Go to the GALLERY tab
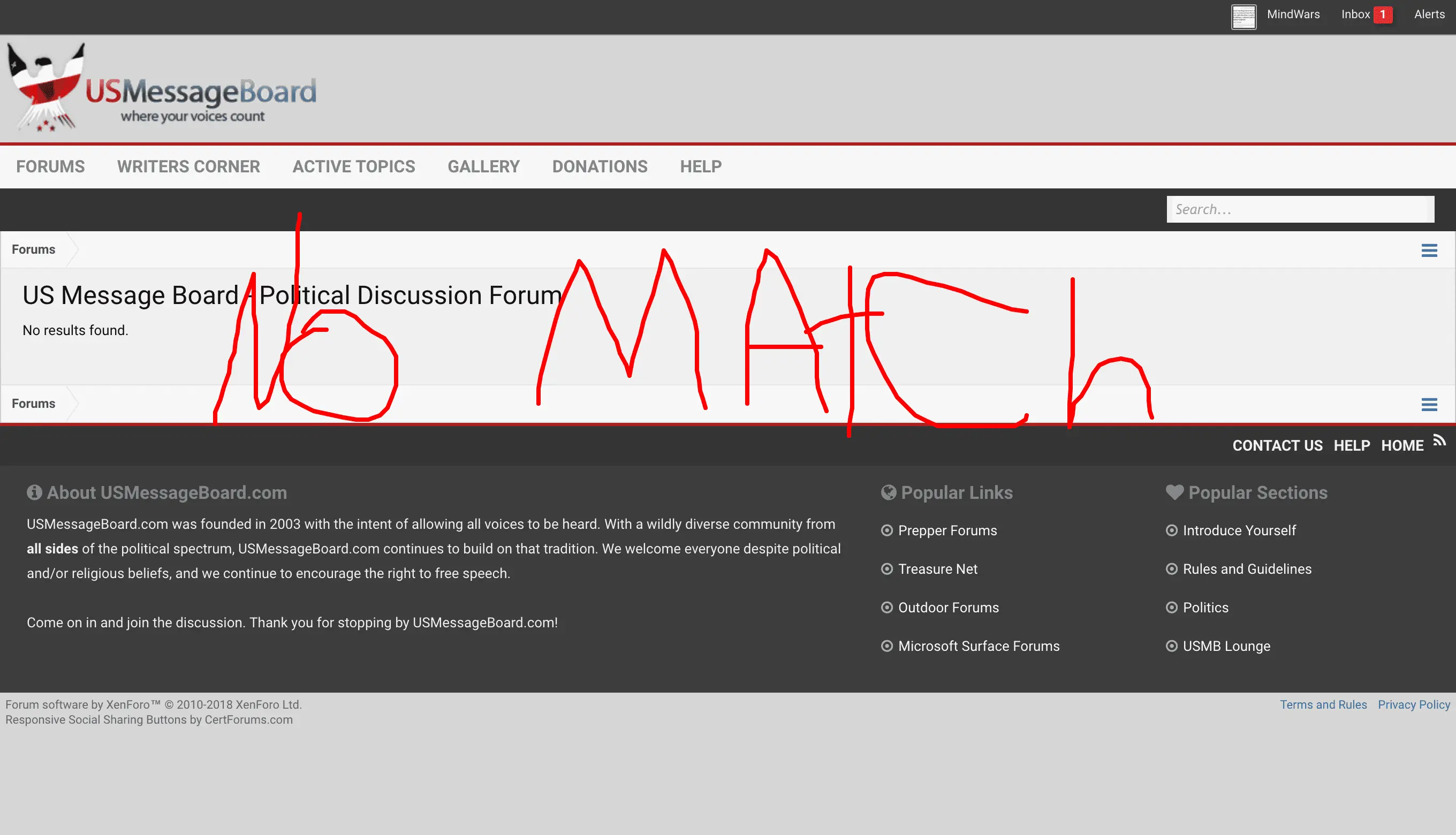The width and height of the screenshot is (1456, 835). tap(483, 166)
